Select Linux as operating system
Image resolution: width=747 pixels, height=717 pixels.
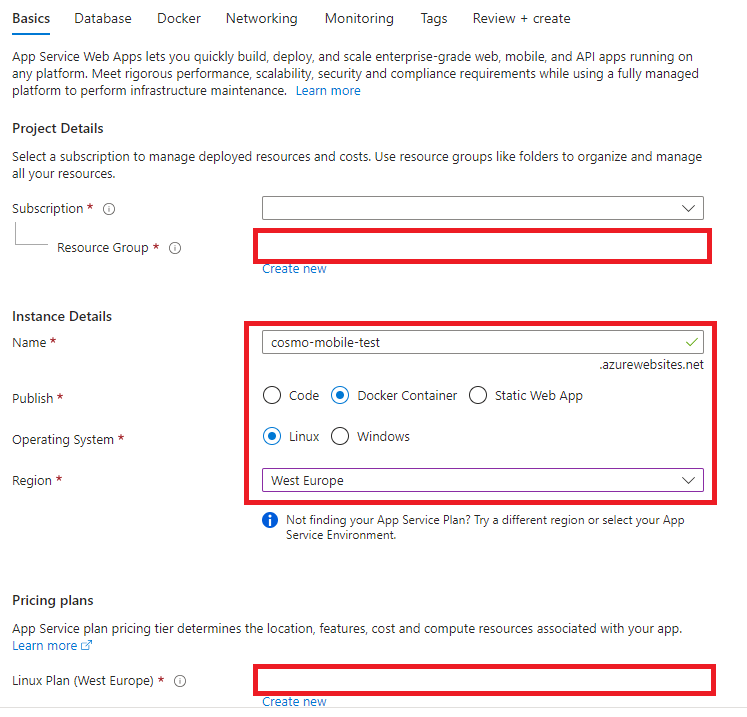(272, 436)
